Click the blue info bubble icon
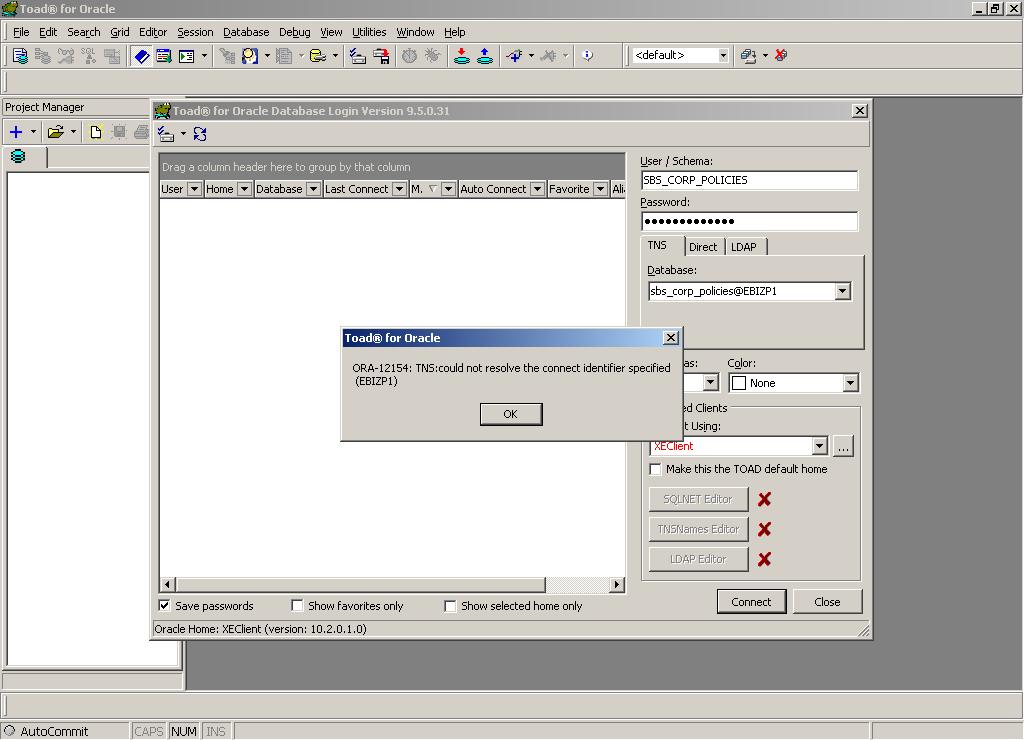 click(588, 56)
